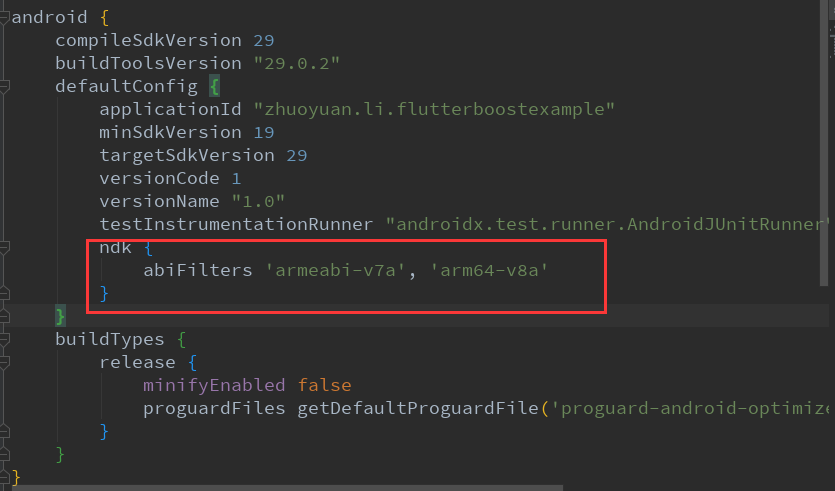
Task: Click the value 19 of minSdkVersion
Action: (264, 132)
